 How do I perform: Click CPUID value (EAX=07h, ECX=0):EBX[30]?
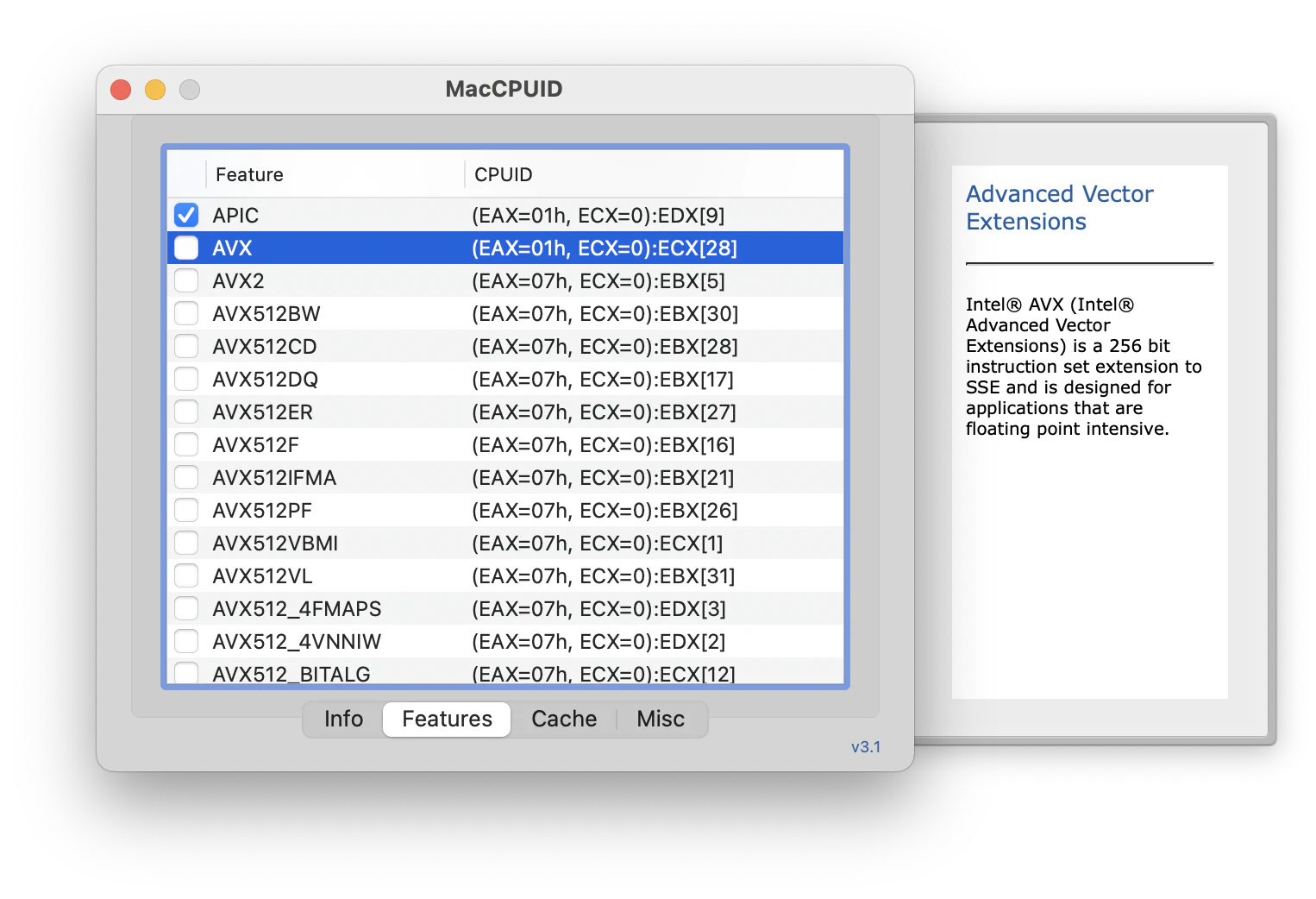(605, 314)
